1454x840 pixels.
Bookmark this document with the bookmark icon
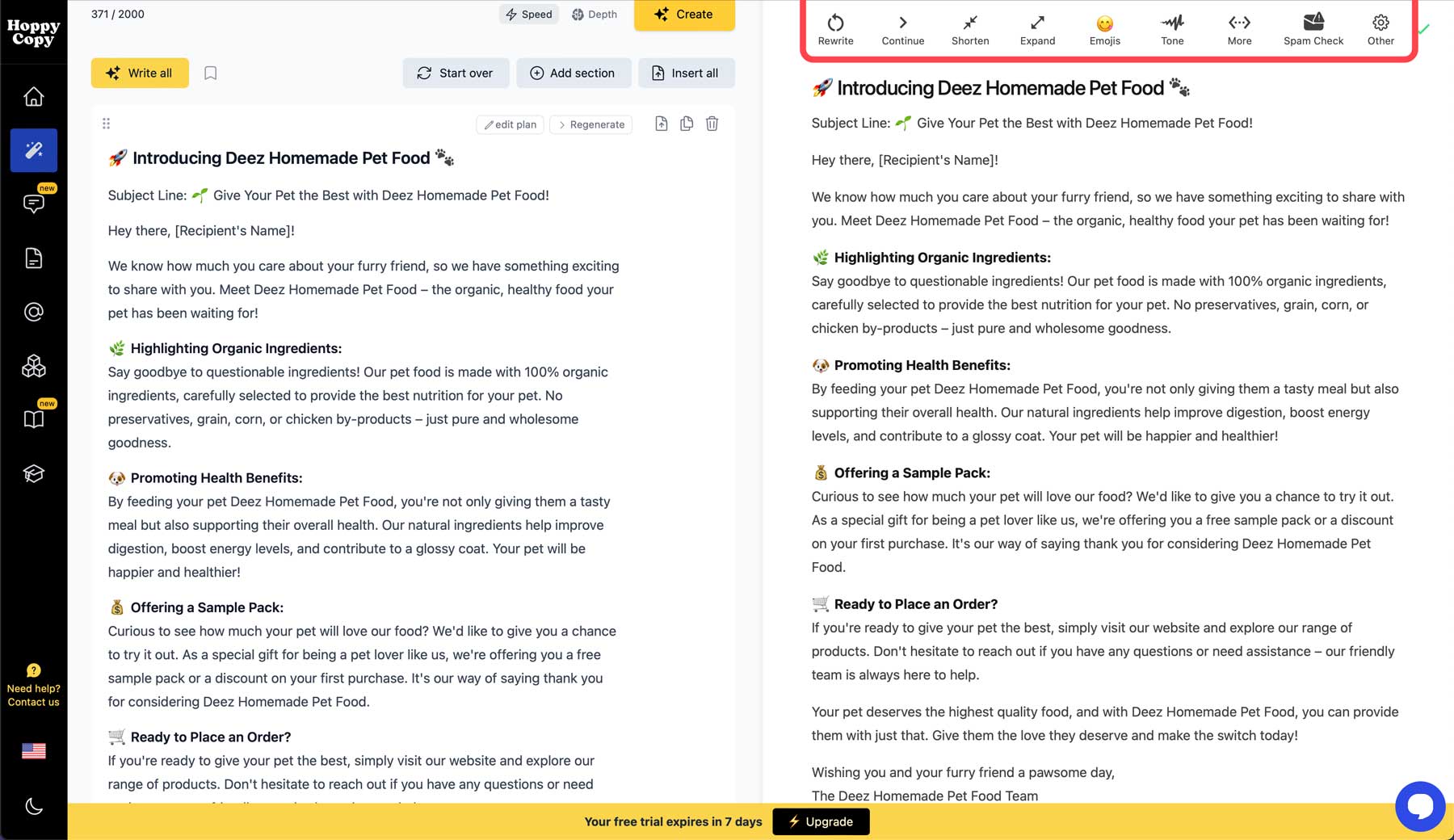(x=210, y=73)
